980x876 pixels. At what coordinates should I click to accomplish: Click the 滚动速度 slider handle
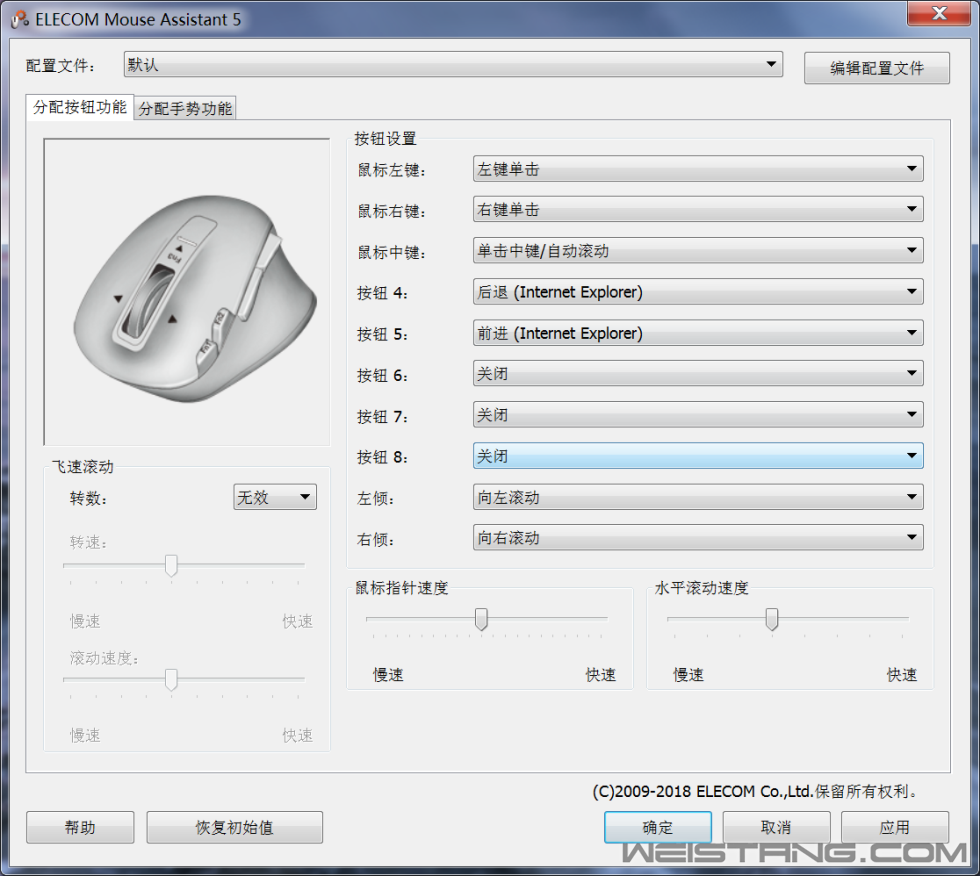pos(171,679)
